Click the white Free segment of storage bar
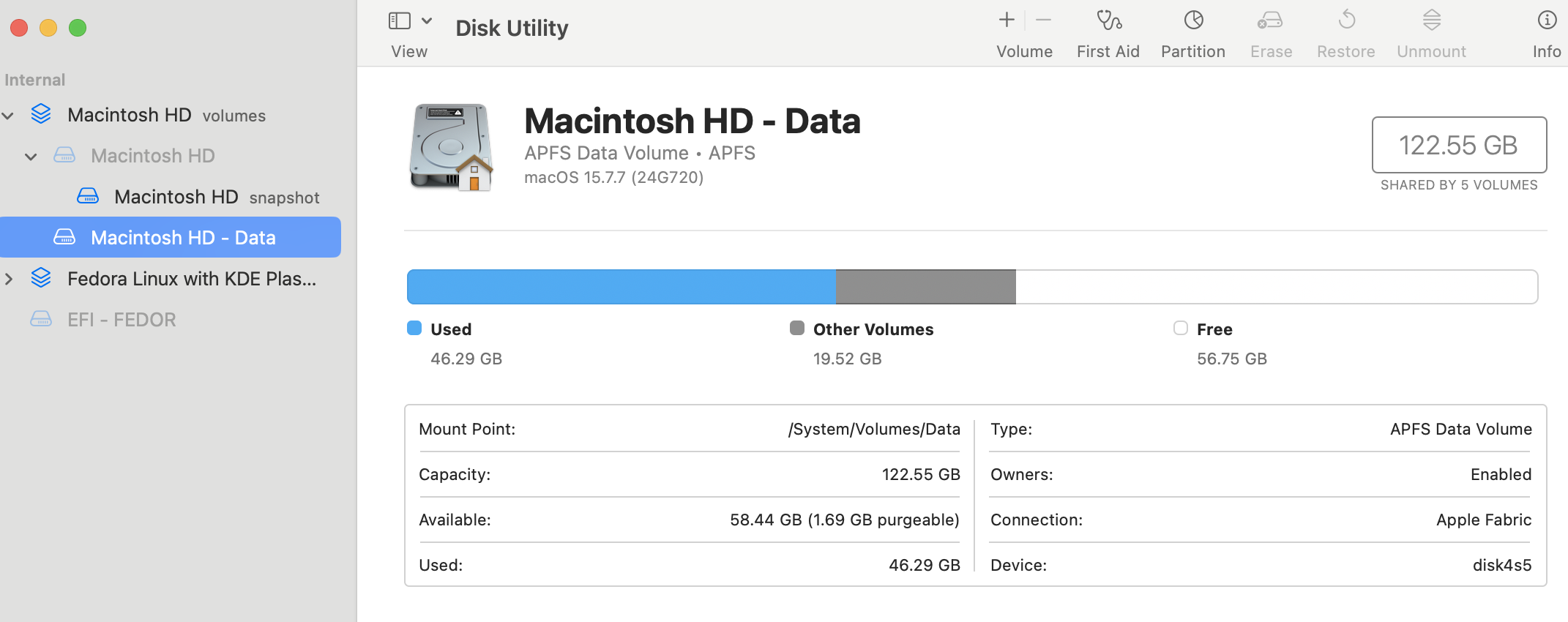 (x=1277, y=287)
